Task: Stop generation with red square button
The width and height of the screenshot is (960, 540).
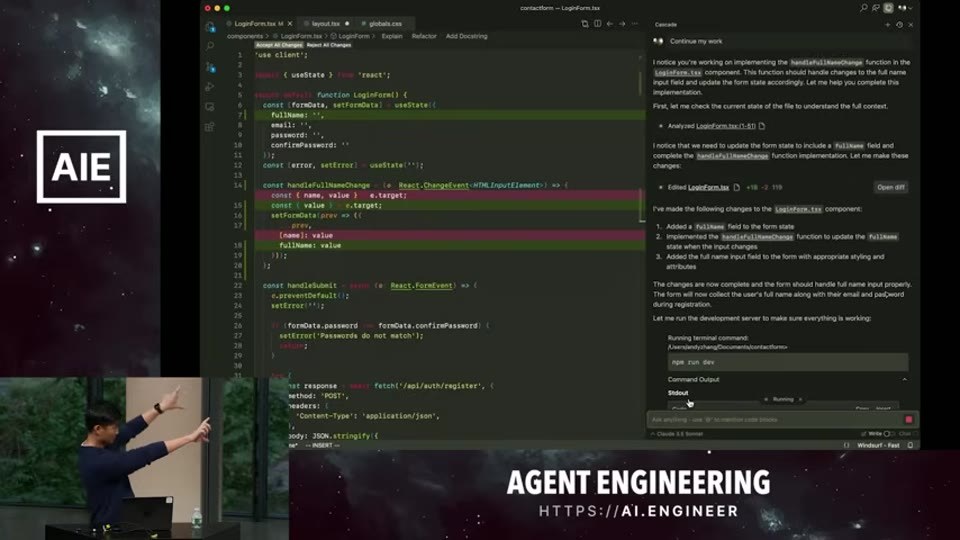Action: 909,419
